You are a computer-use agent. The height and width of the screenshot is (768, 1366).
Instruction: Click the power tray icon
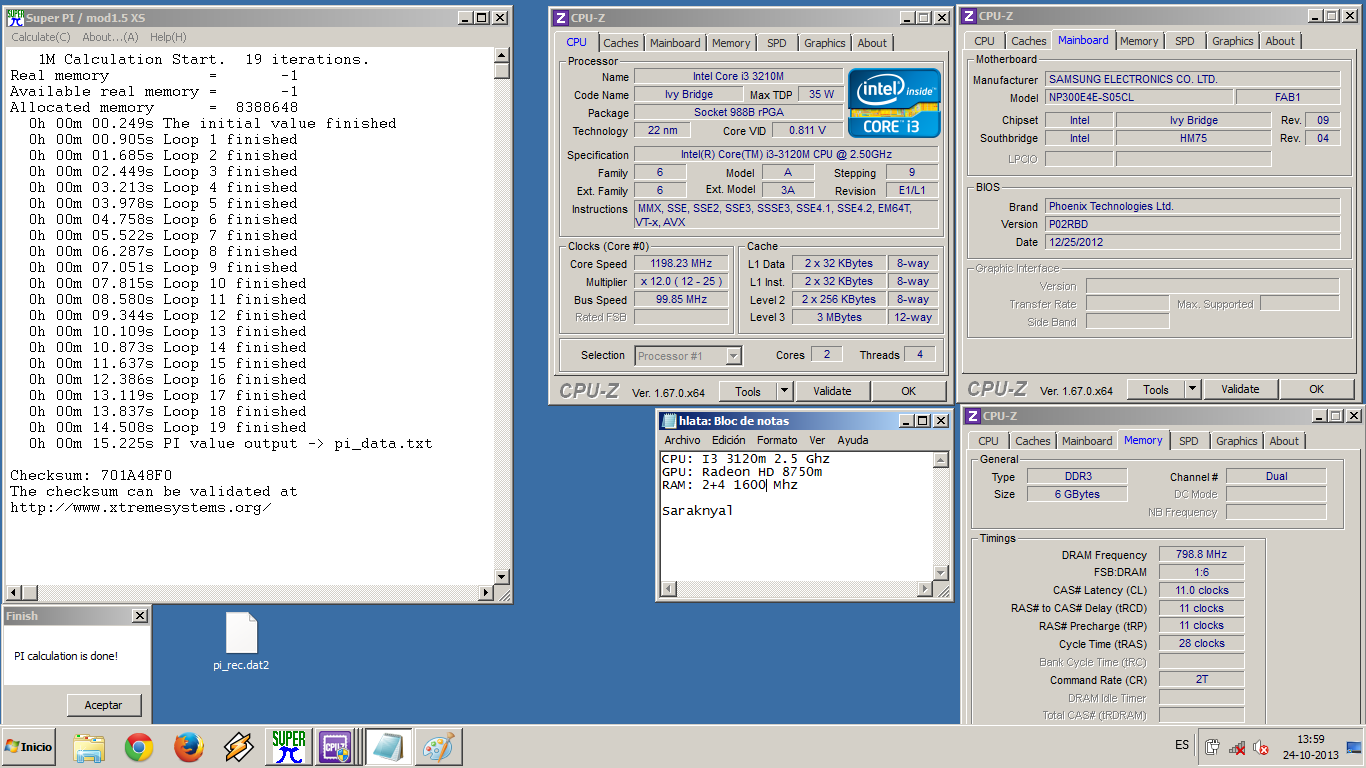tap(1212, 747)
